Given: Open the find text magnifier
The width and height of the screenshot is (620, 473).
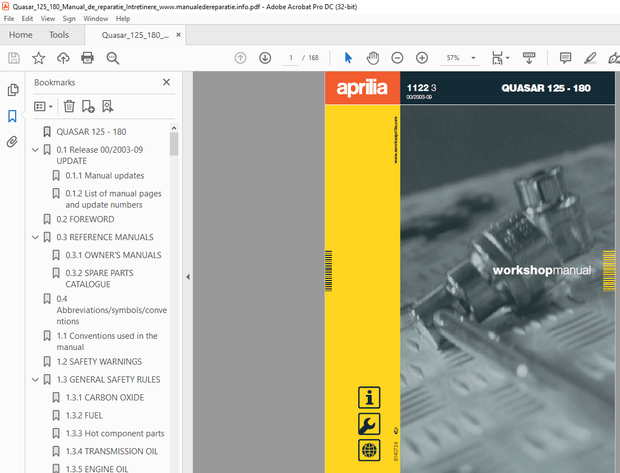Looking at the screenshot, I should point(113,58).
